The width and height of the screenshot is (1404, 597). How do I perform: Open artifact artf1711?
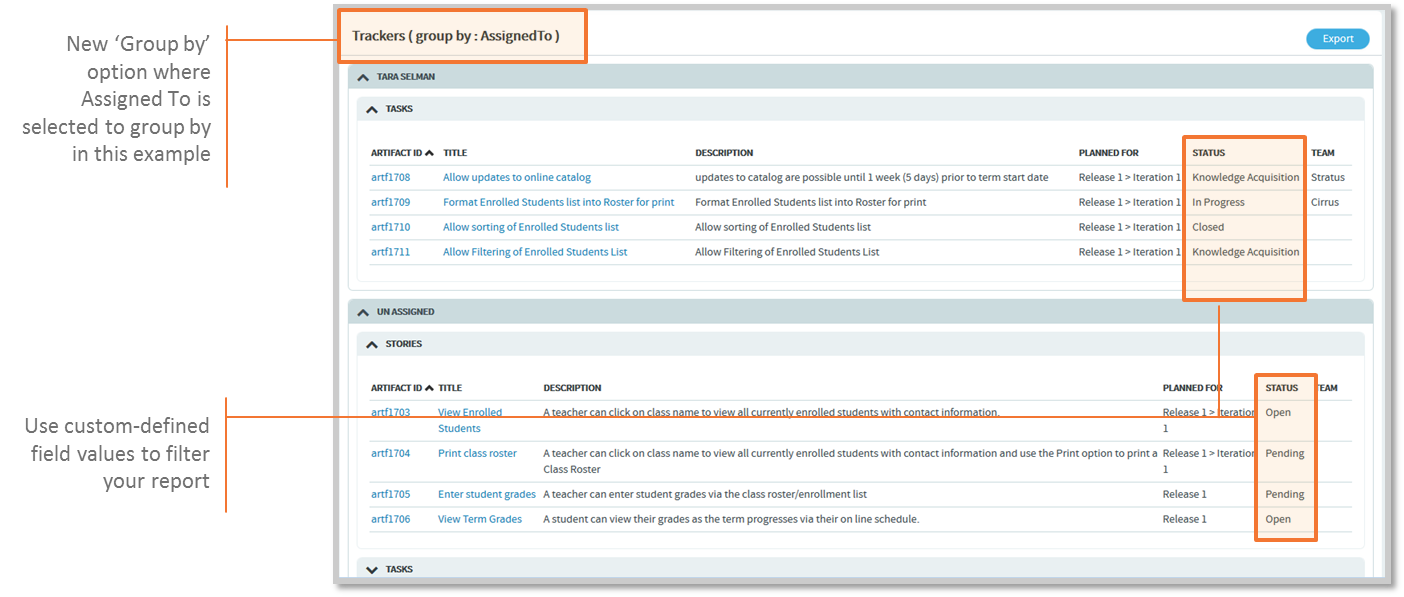tap(390, 252)
